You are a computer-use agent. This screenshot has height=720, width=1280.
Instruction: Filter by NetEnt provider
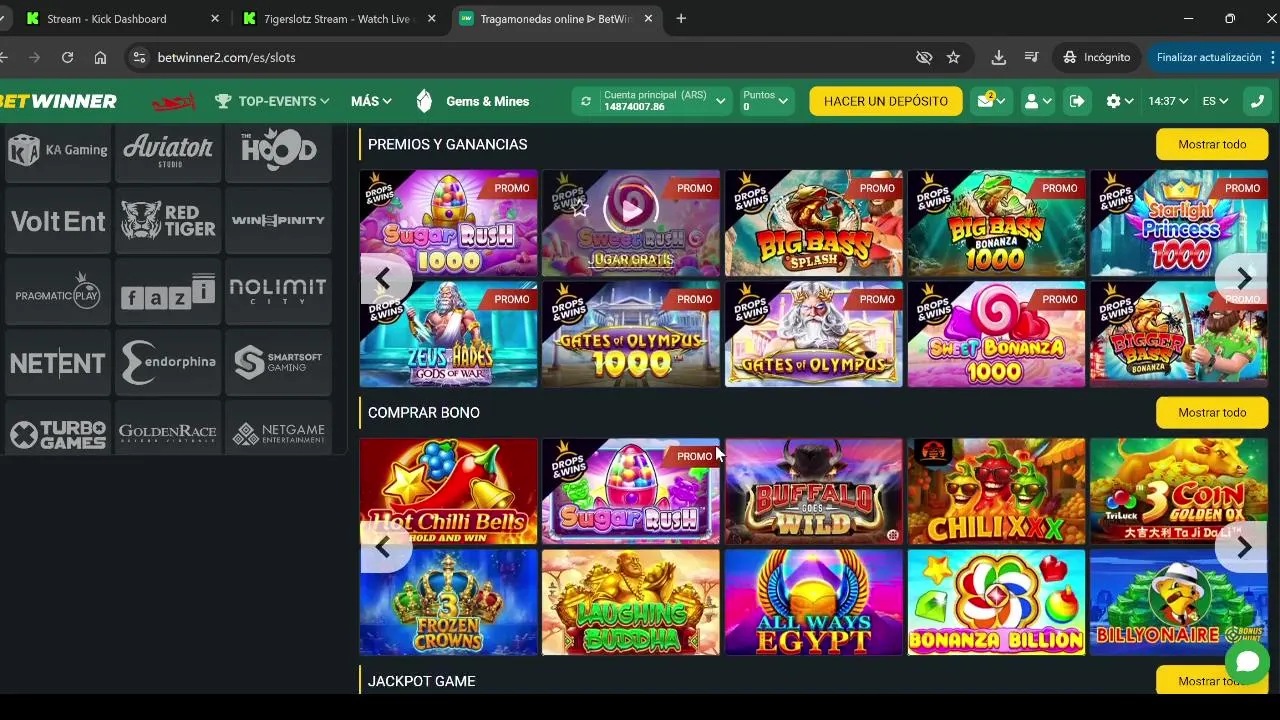[x=58, y=362]
